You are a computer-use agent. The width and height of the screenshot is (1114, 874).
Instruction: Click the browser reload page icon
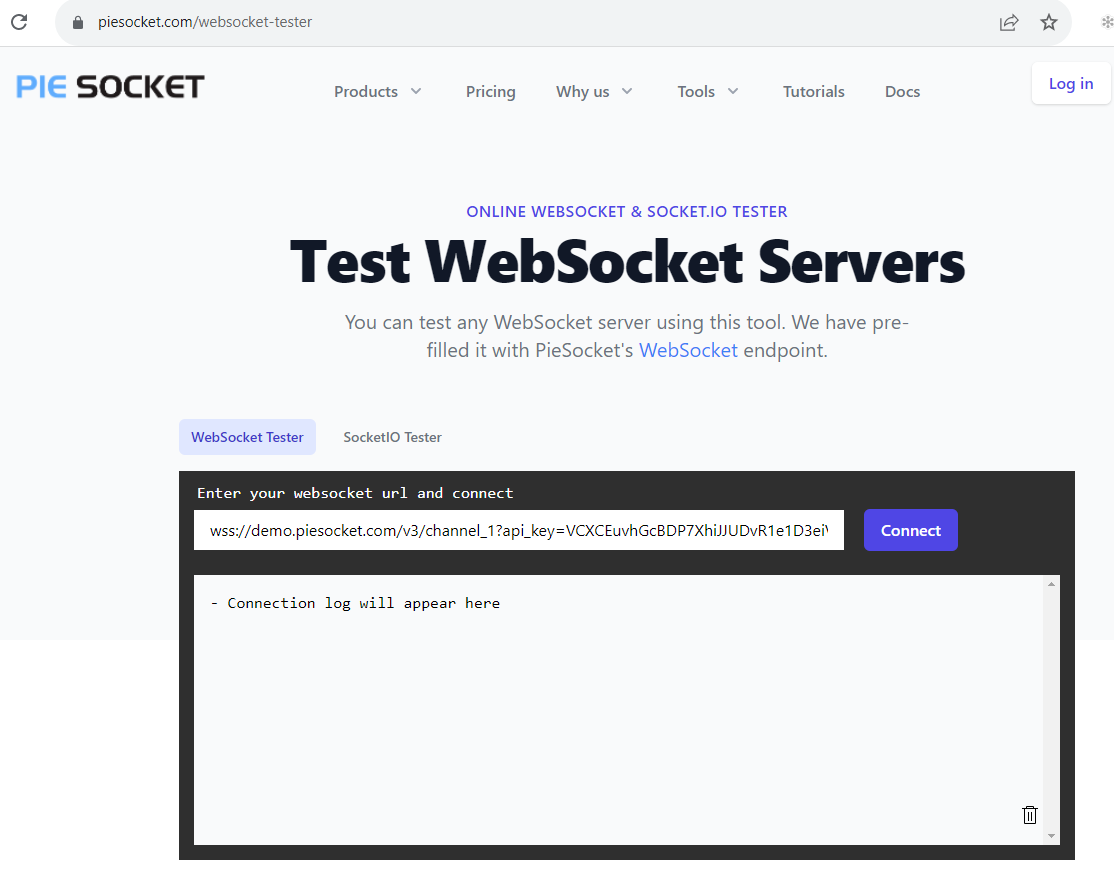coord(19,22)
